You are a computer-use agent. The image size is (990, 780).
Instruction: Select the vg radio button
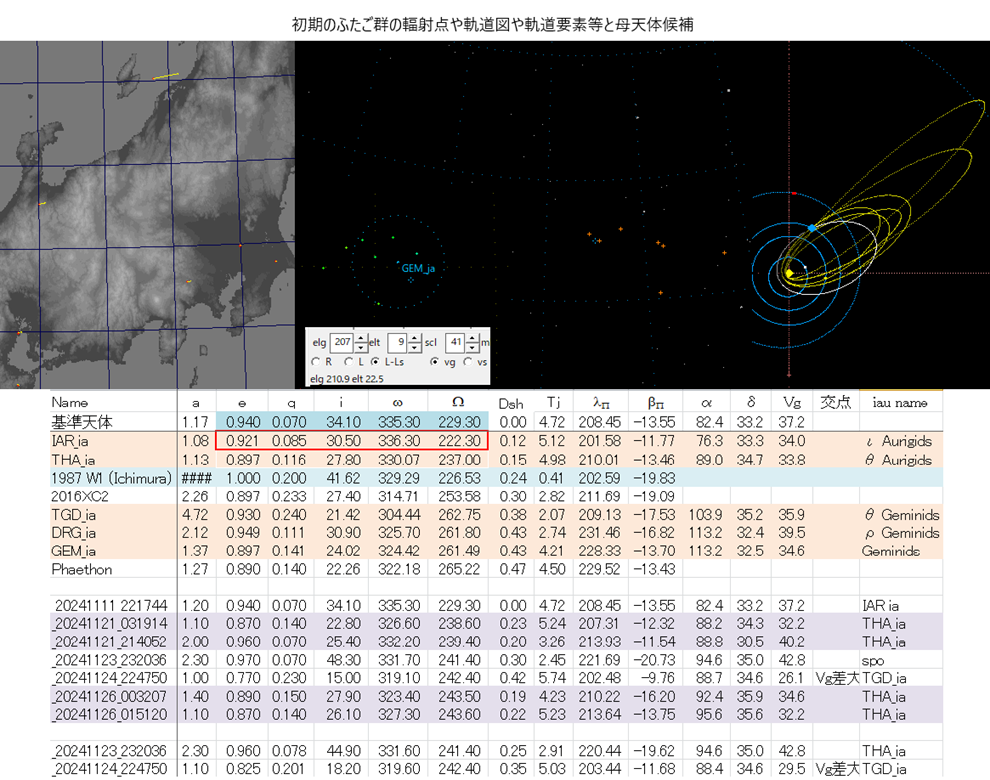click(433, 361)
